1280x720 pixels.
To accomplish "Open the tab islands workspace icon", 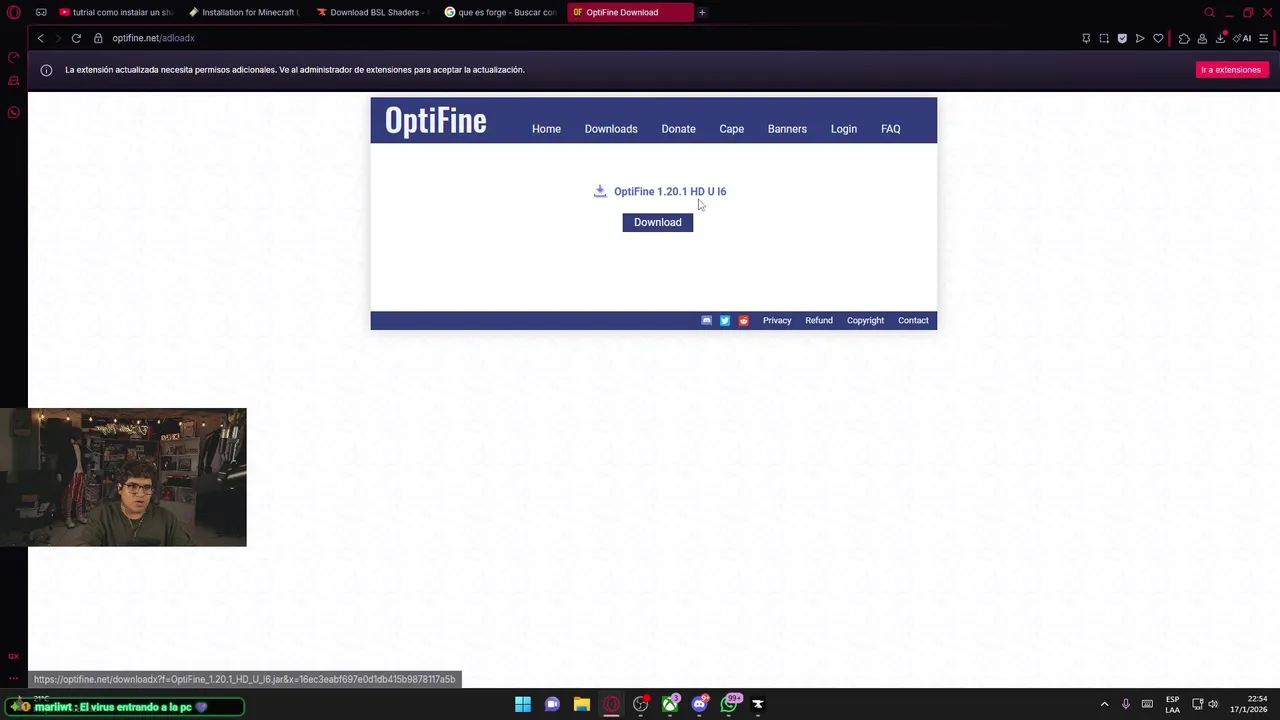I will (x=41, y=12).
